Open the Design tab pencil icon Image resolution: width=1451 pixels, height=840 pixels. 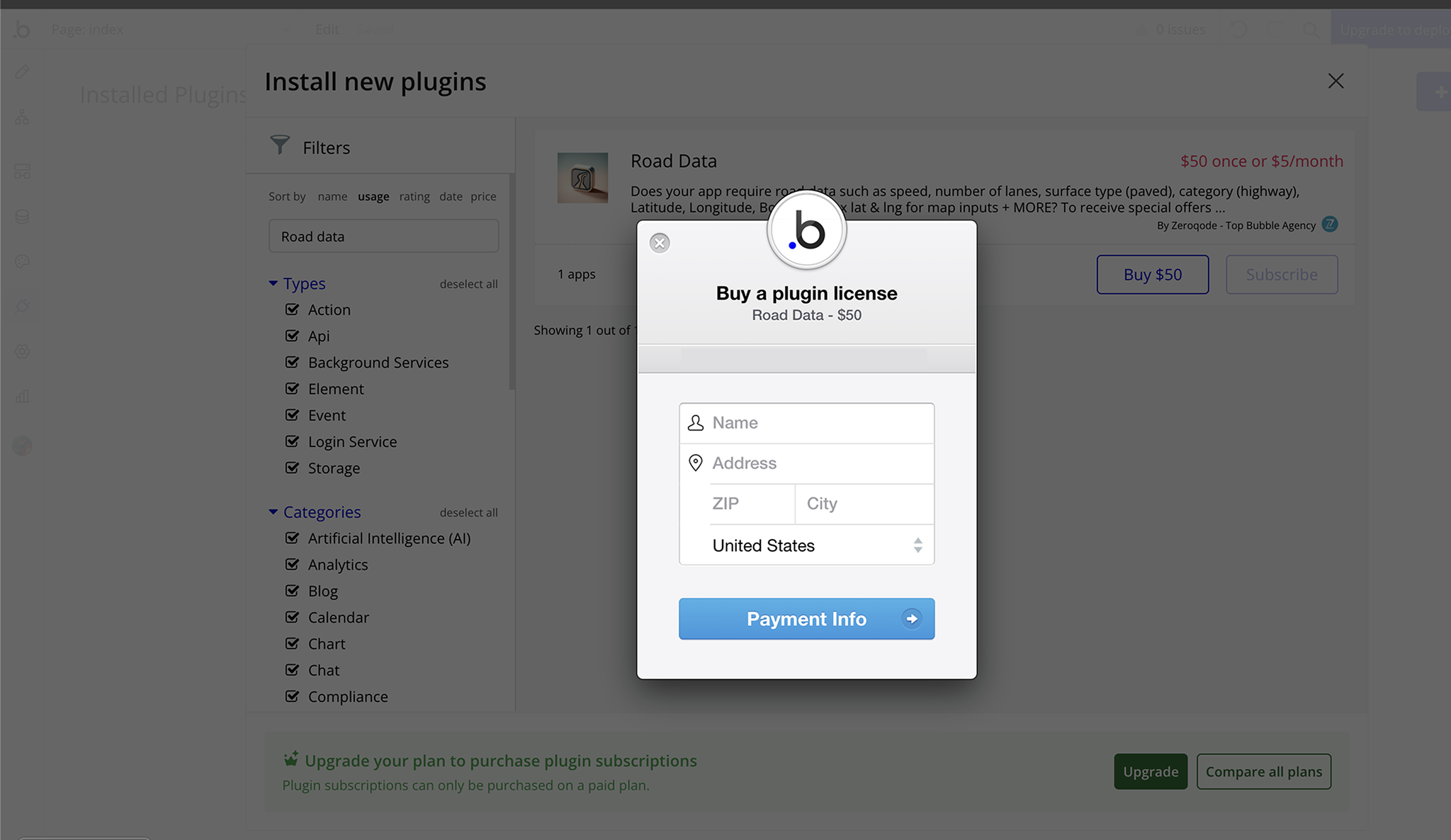pyautogui.click(x=23, y=72)
